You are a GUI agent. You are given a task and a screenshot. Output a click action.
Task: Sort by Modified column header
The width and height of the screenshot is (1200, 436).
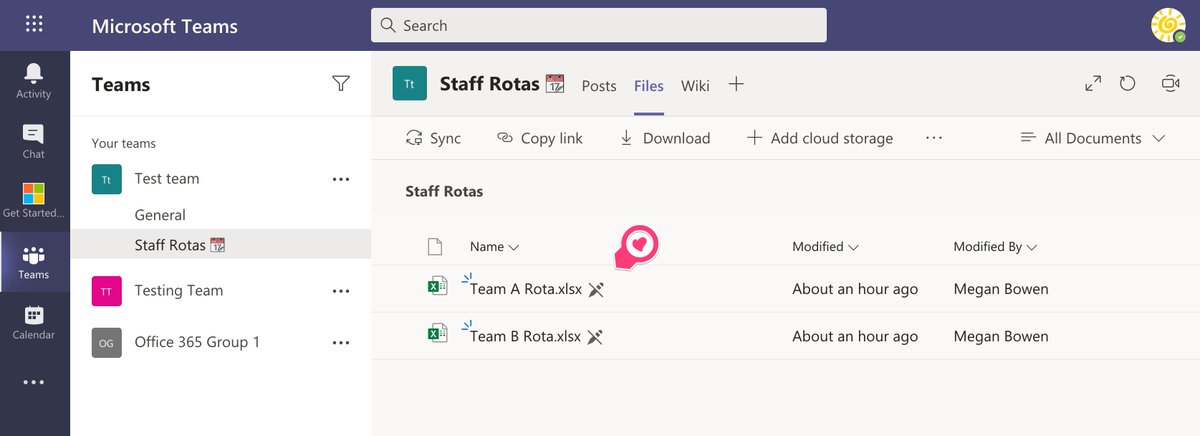point(825,246)
